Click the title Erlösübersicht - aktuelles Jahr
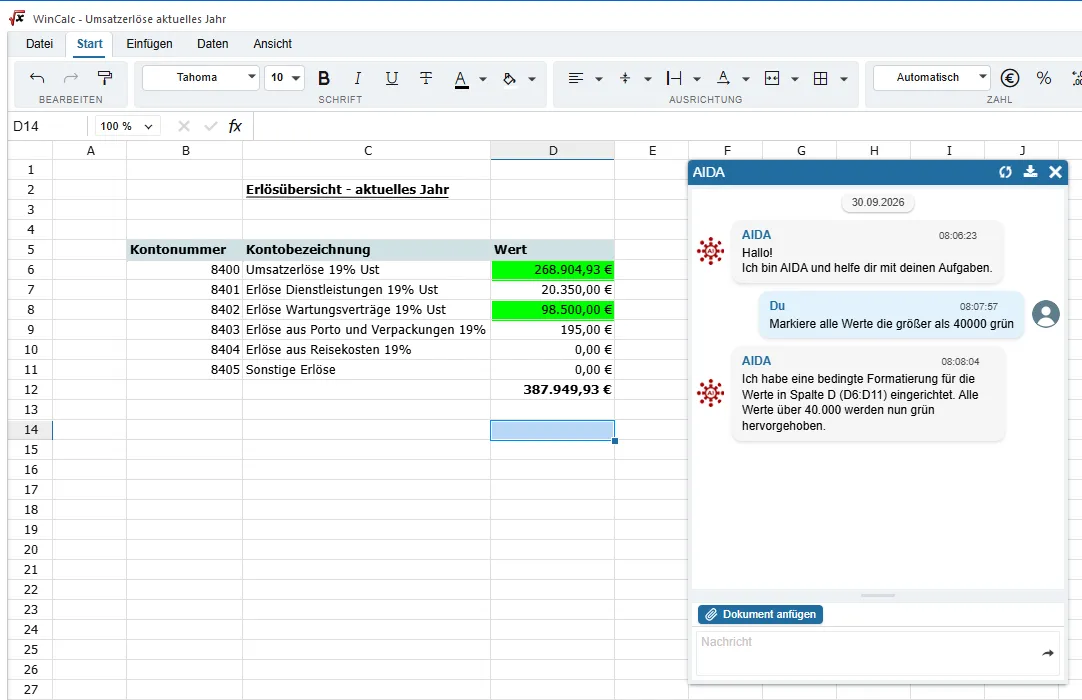Viewport: 1082px width, 700px height. [x=347, y=190]
